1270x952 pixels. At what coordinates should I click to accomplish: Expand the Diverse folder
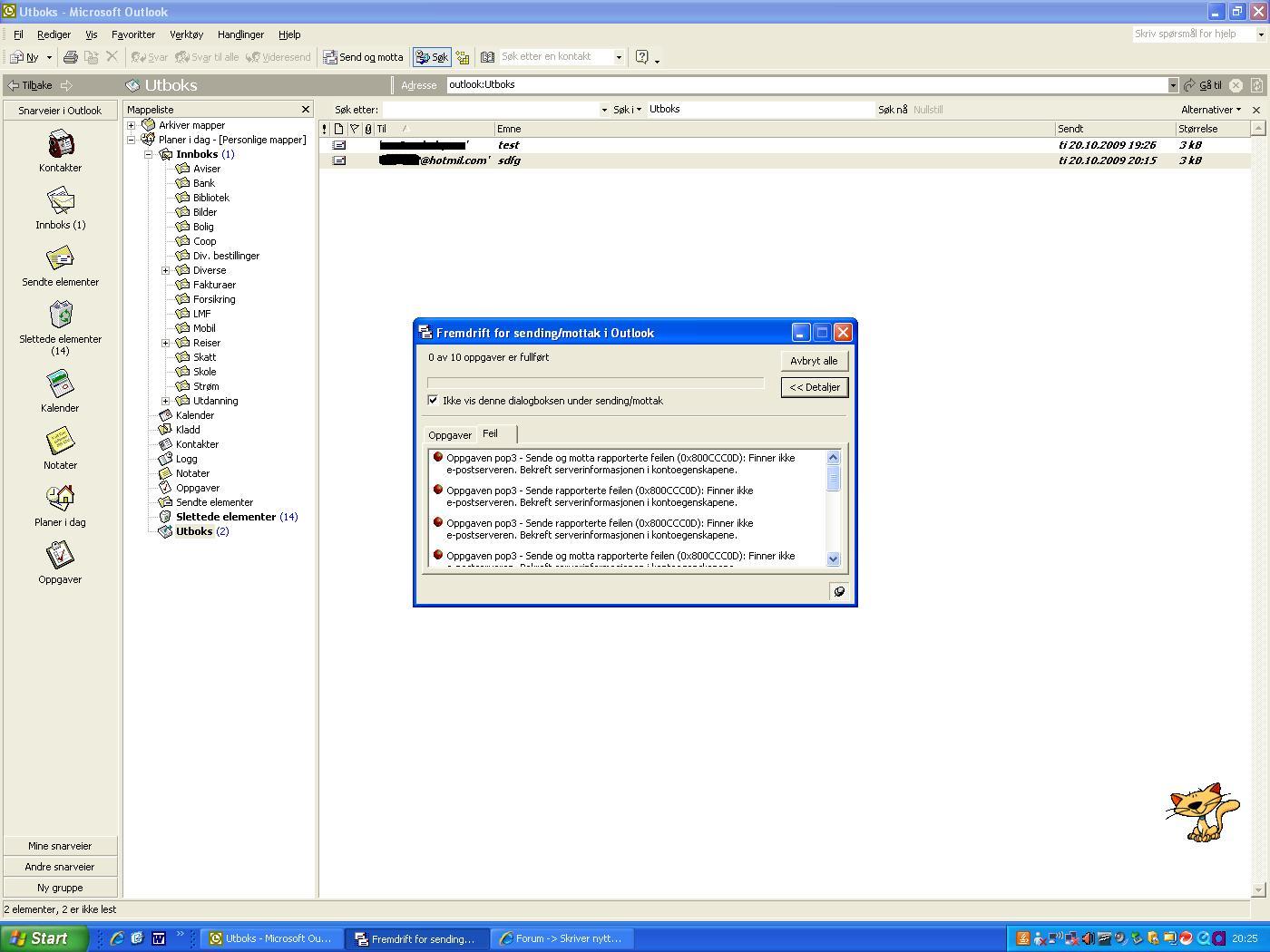(x=166, y=270)
